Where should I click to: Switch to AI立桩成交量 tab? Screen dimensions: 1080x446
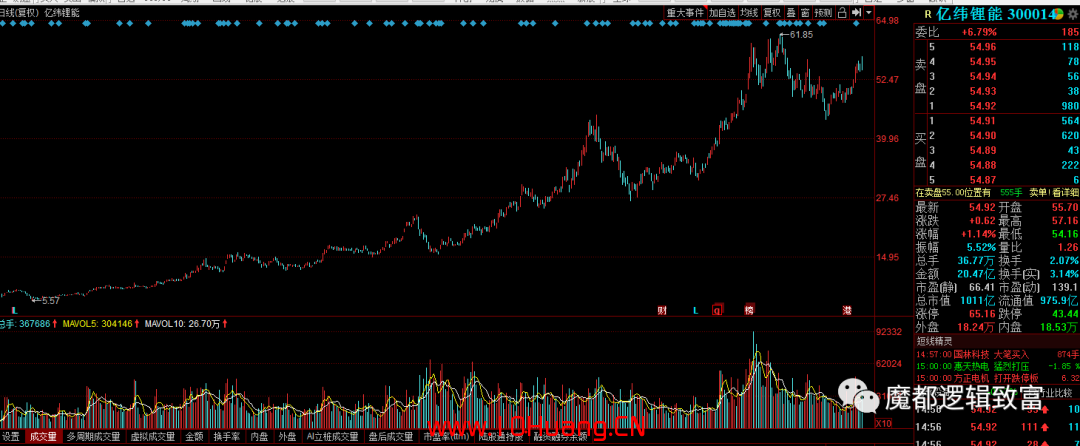point(333,436)
